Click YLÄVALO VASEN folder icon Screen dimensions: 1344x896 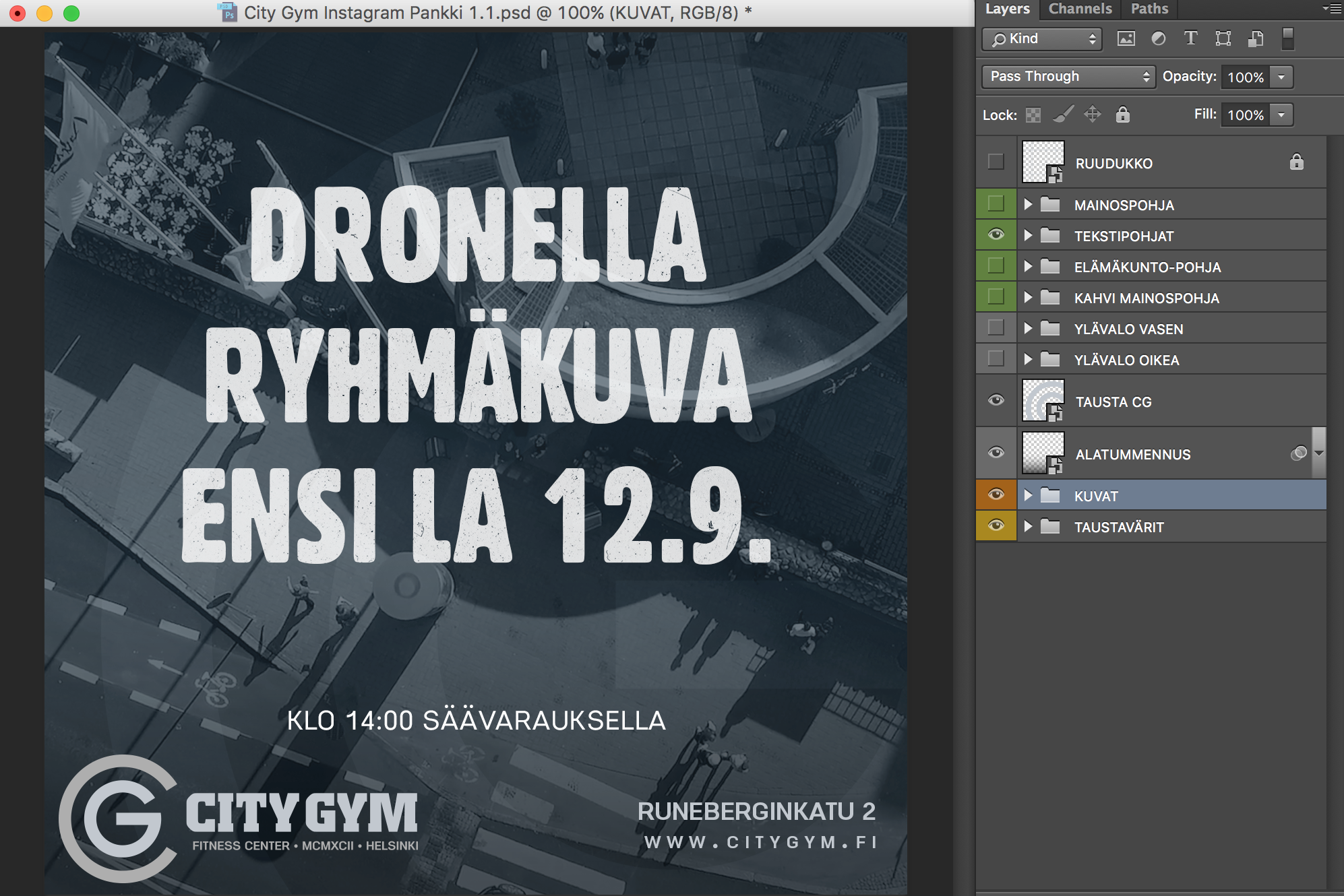[1050, 328]
